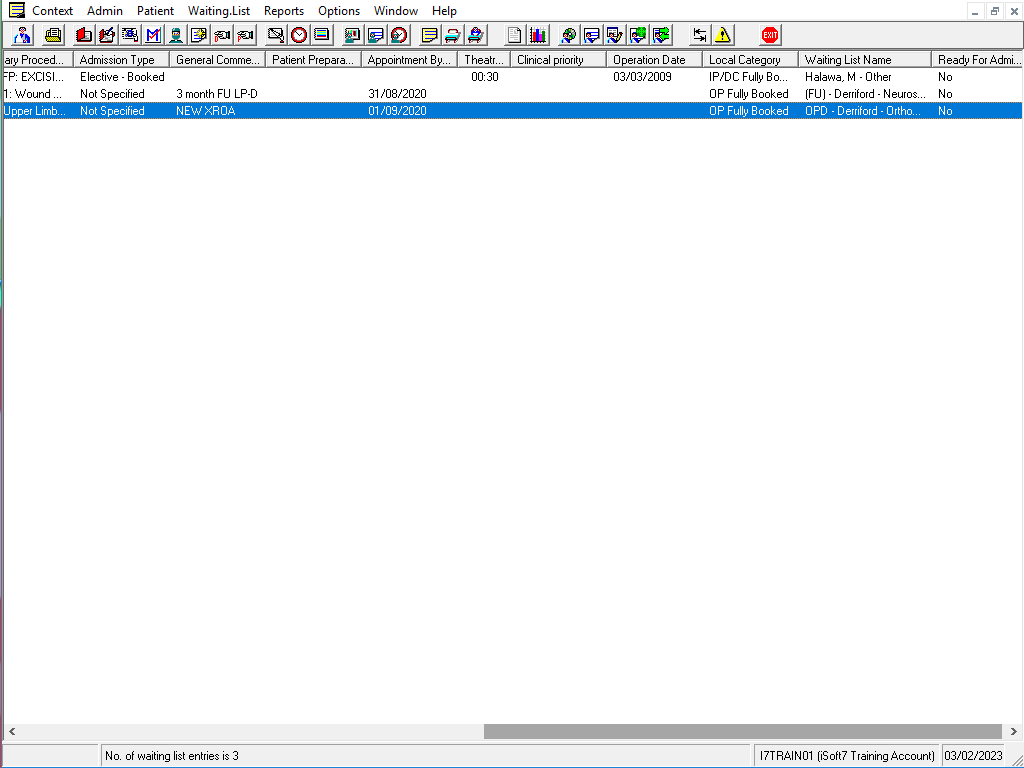Click the form with yellow star icon
The width and height of the screenshot is (1024, 768).
tap(199, 35)
